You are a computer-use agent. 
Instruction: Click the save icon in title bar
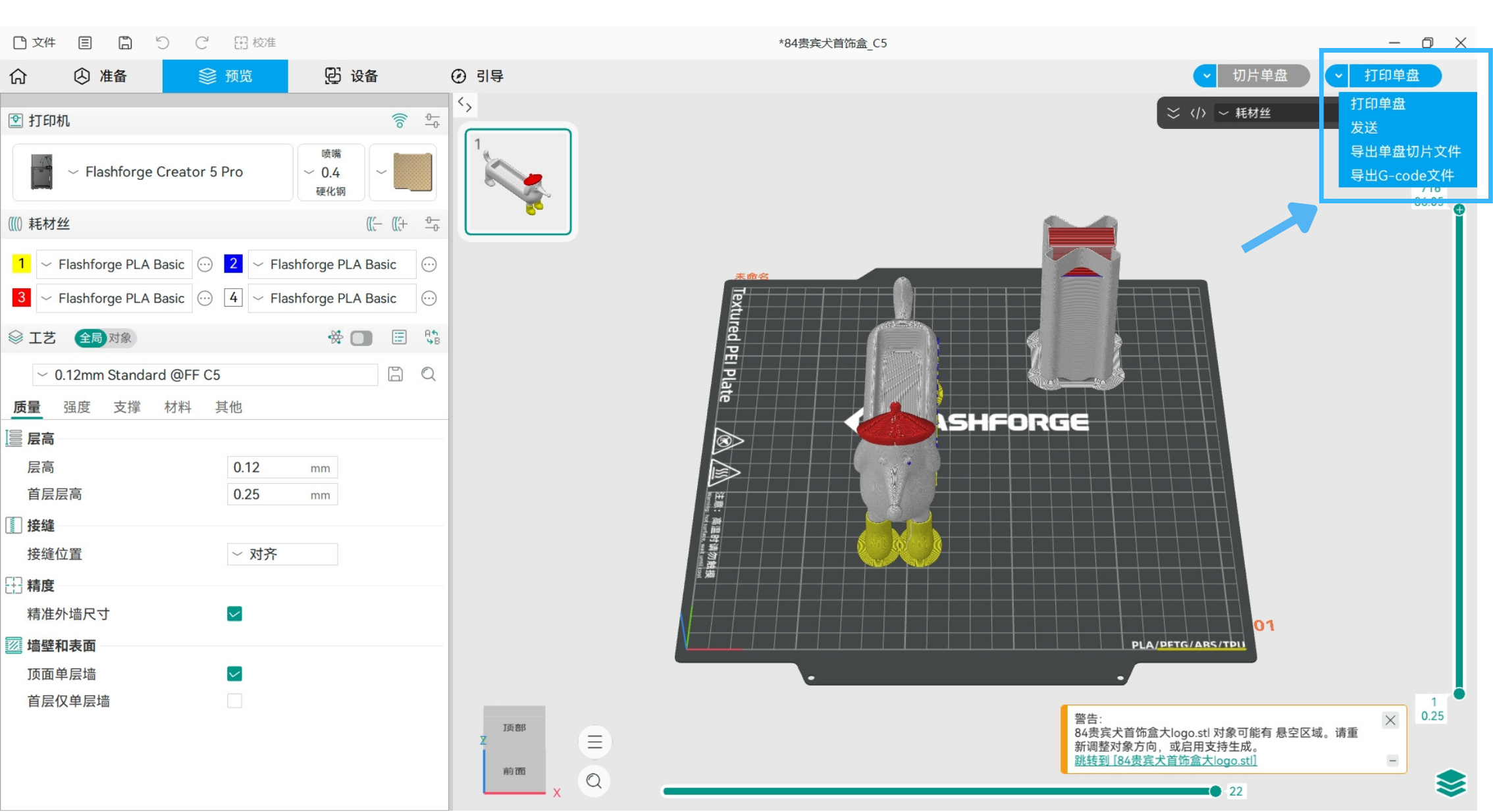click(x=125, y=43)
